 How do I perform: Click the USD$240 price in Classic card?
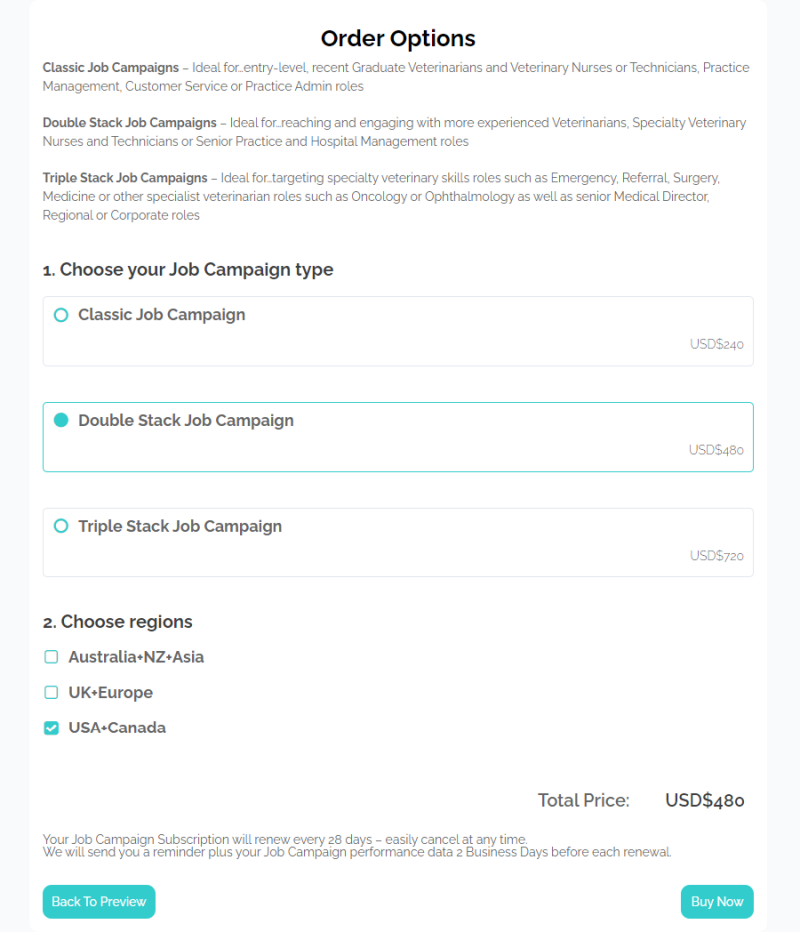point(716,345)
